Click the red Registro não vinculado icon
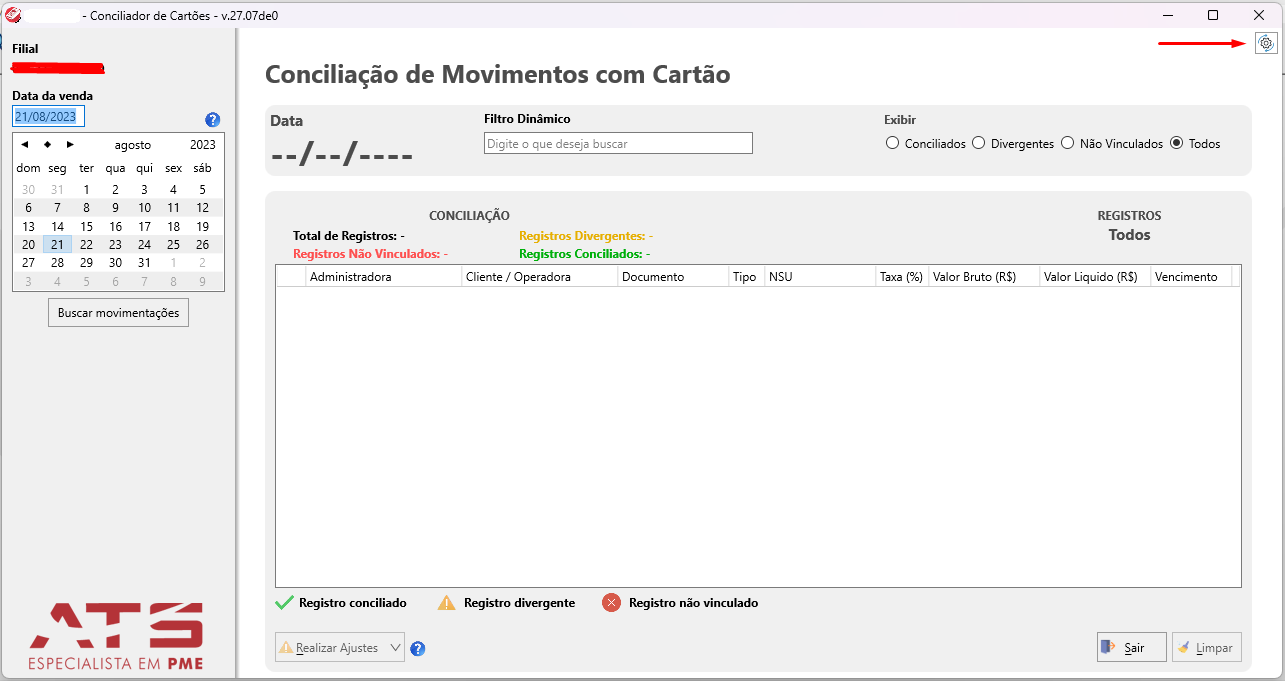Screen dimensions: 1285x681 tap(612, 603)
